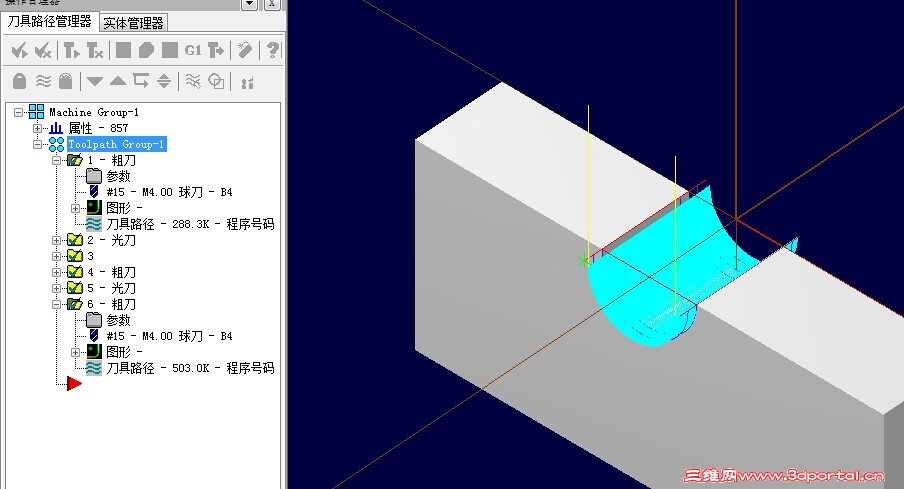Open 参数 under operation 1
This screenshot has width=904, height=489.
(118, 176)
